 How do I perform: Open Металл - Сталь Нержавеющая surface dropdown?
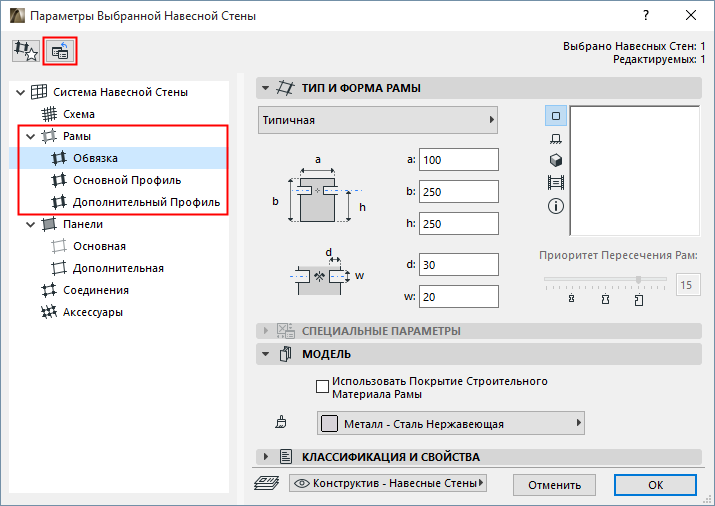[x=451, y=423]
